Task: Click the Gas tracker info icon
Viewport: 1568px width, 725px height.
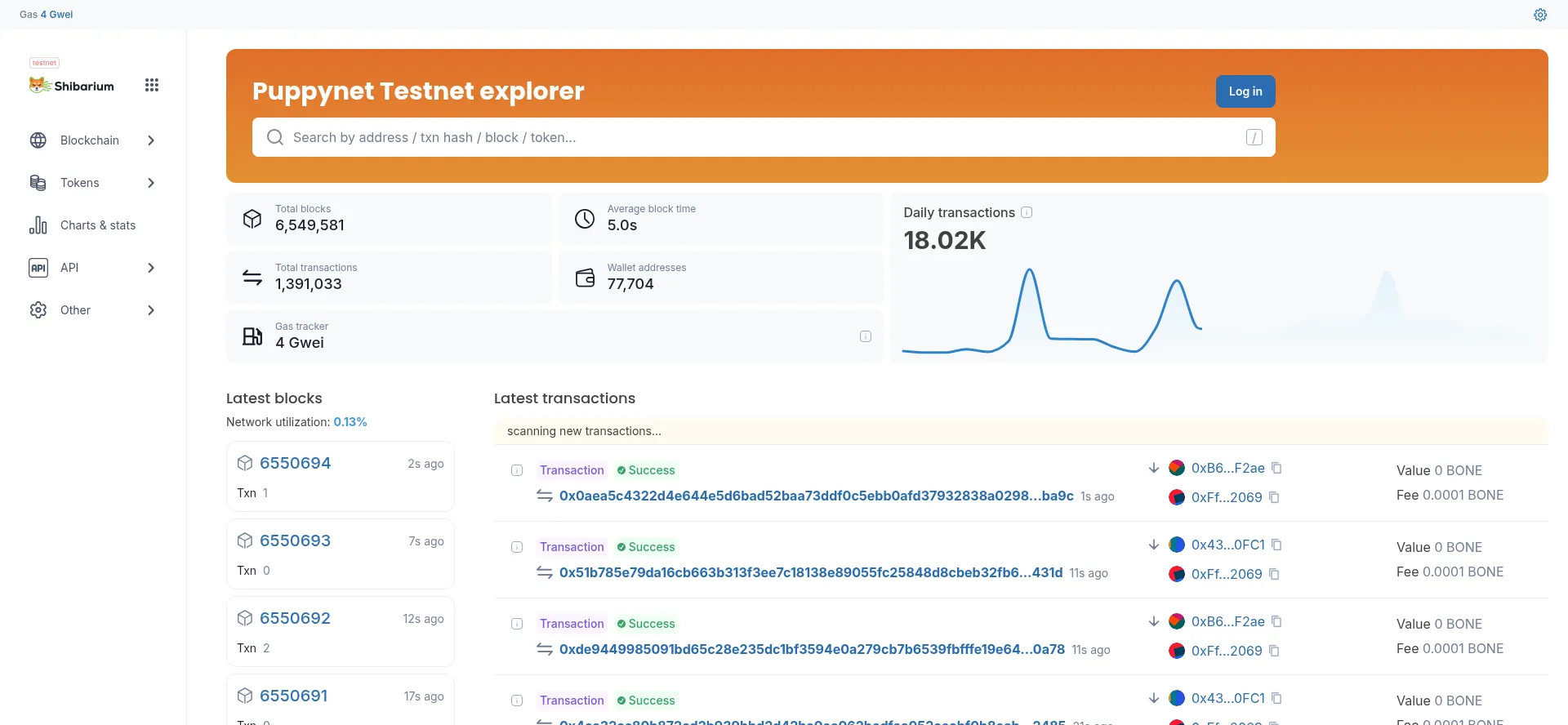Action: [866, 336]
